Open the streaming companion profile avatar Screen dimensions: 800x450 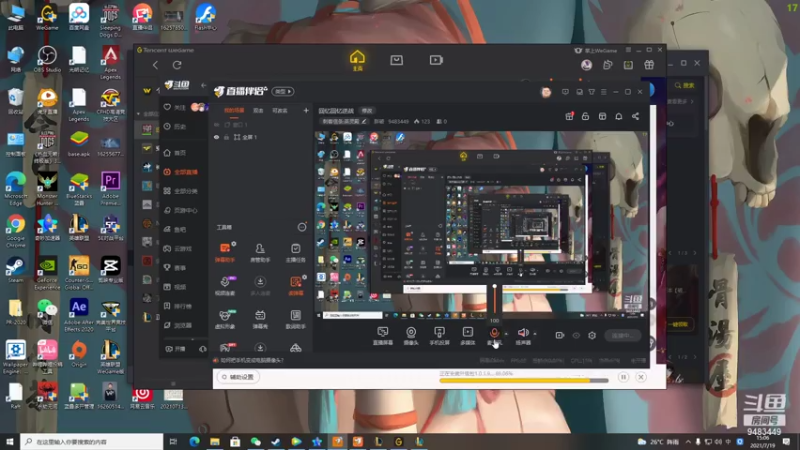click(x=546, y=92)
